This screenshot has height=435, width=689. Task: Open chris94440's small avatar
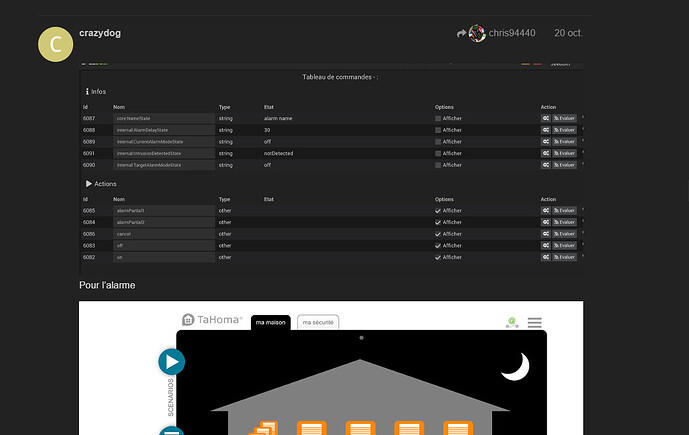pos(477,33)
